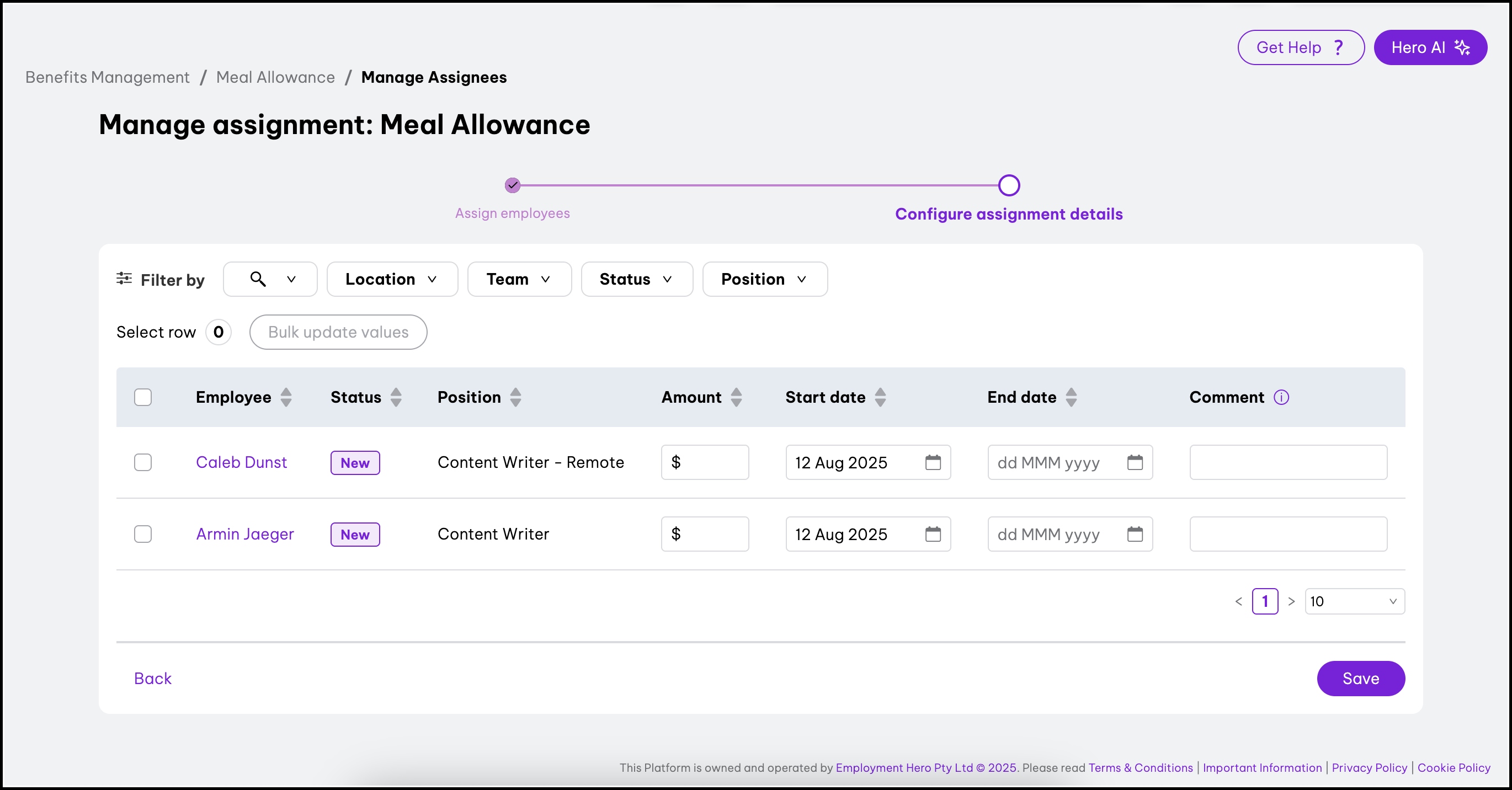Open rows-per-page dropdown showing 10
Screen dimensions: 1512x790
[1354, 601]
